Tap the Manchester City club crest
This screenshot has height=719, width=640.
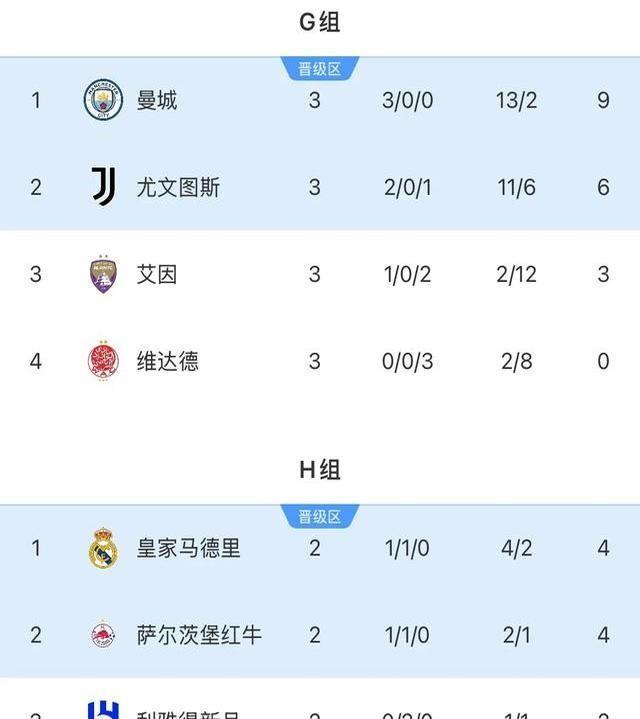click(x=103, y=100)
